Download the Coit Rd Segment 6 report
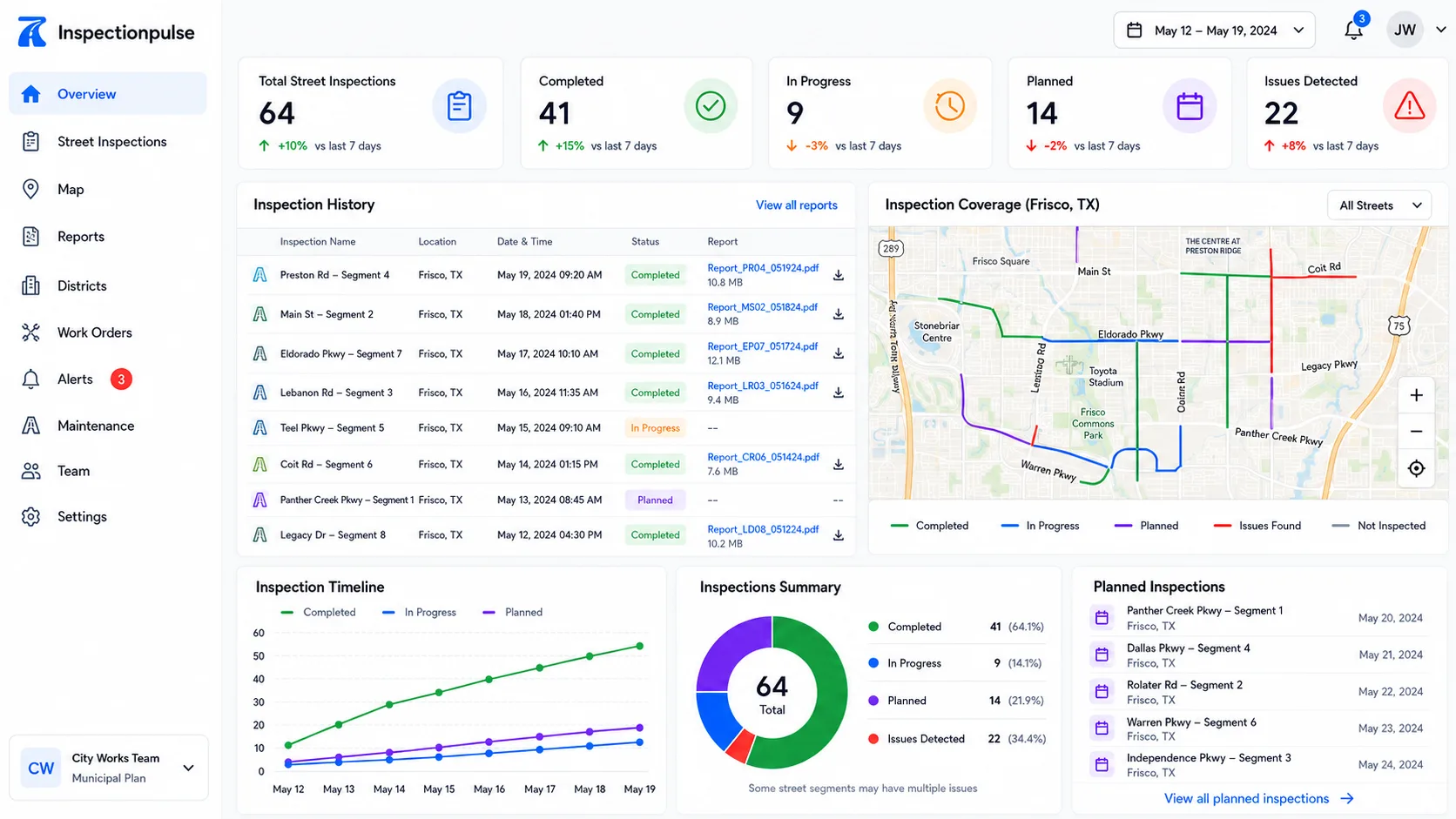Screen dimensions: 1456x819 click(839, 464)
